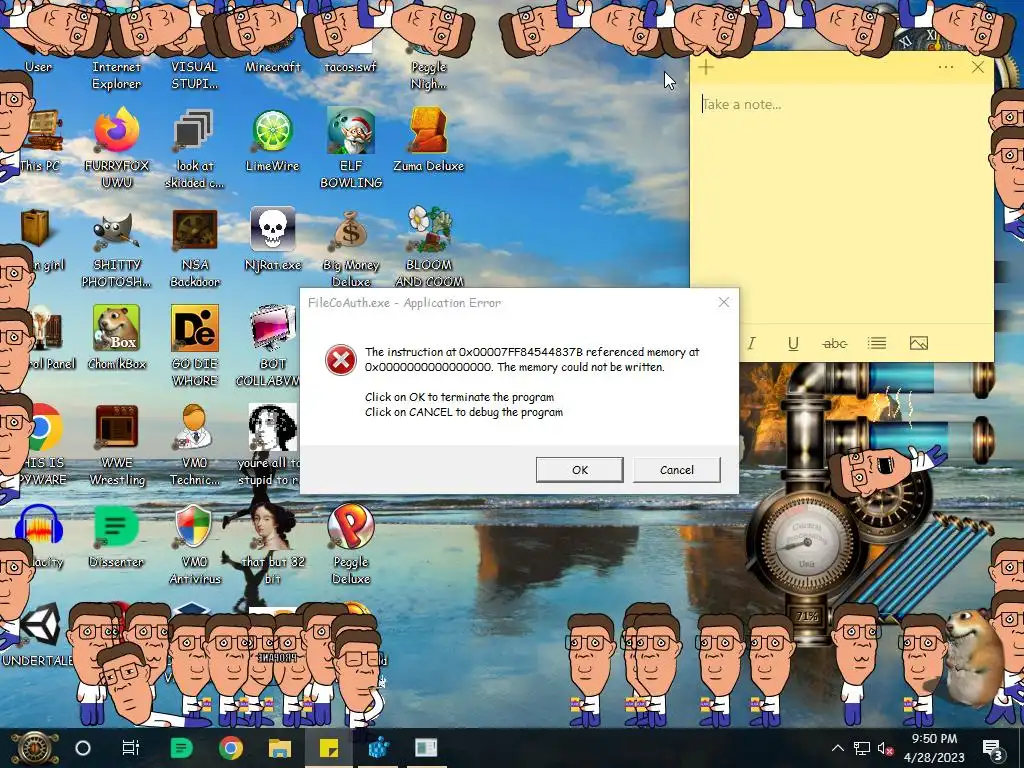
Task: Click the steampunk CPU gauge gadget
Action: 807,542
